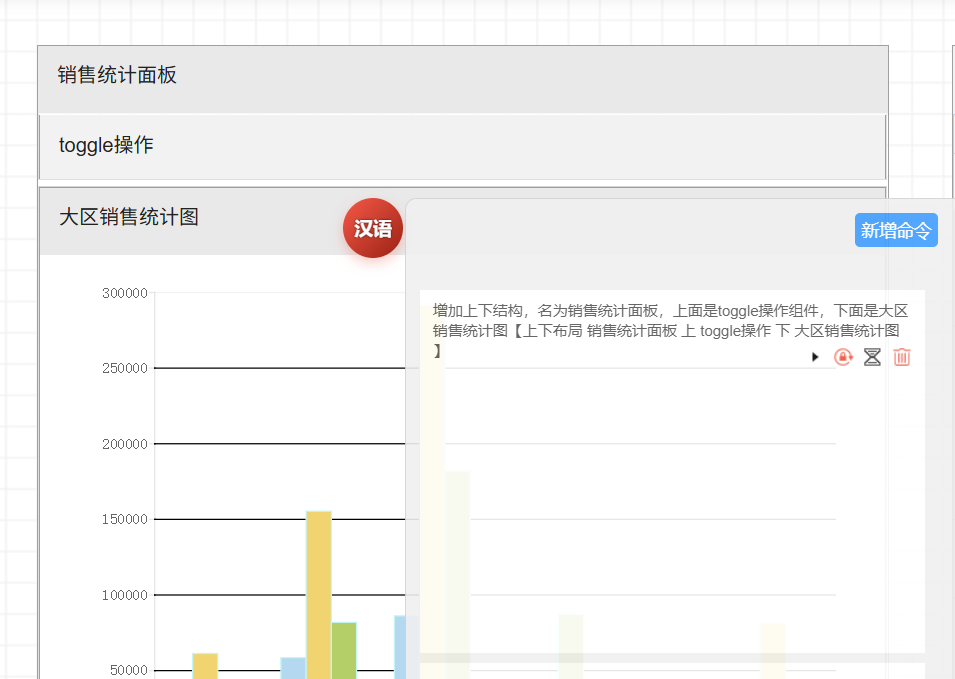Click the 新增命令 button
This screenshot has height=679, width=955.
(896, 230)
